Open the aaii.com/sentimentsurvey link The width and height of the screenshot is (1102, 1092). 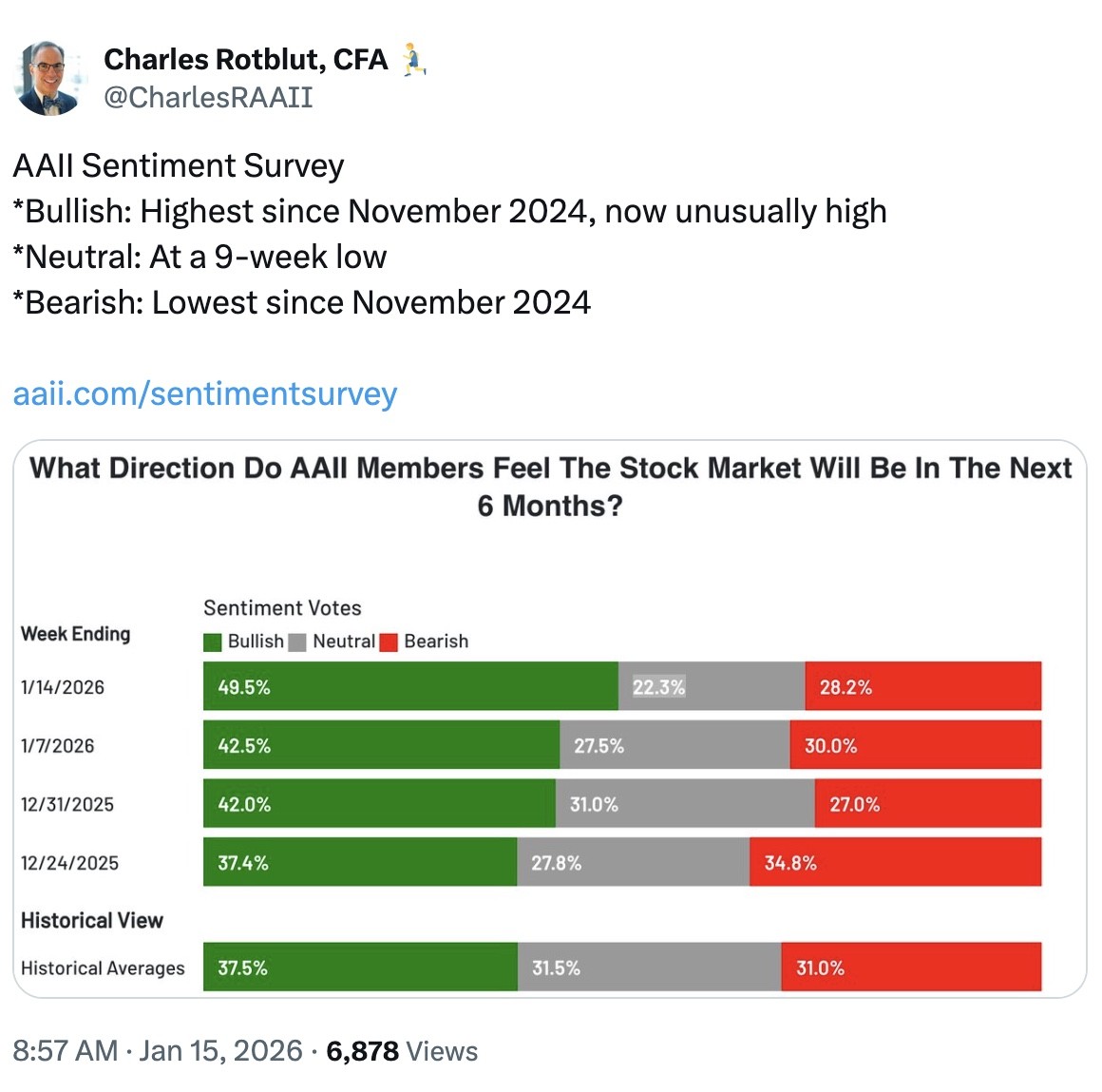[205, 393]
